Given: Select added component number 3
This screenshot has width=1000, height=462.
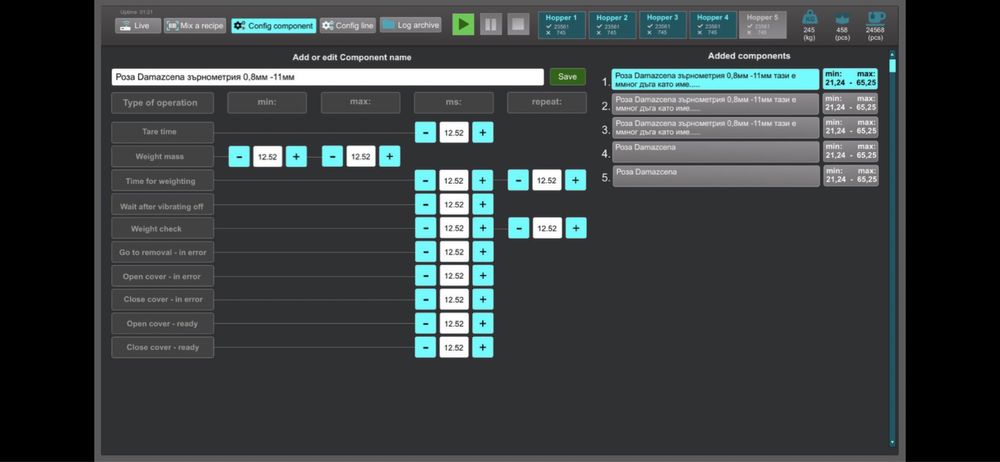Looking at the screenshot, I should click(716, 128).
